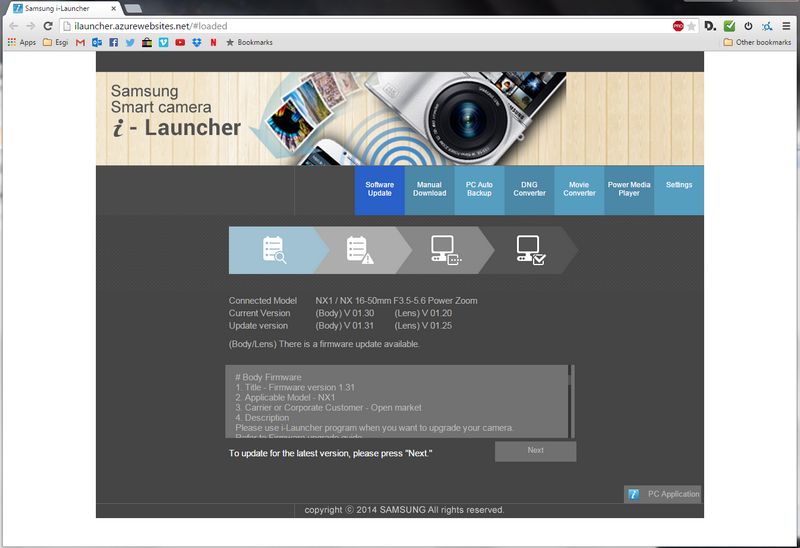Click the Next button to update firmware
This screenshot has width=800, height=548.
pos(536,451)
